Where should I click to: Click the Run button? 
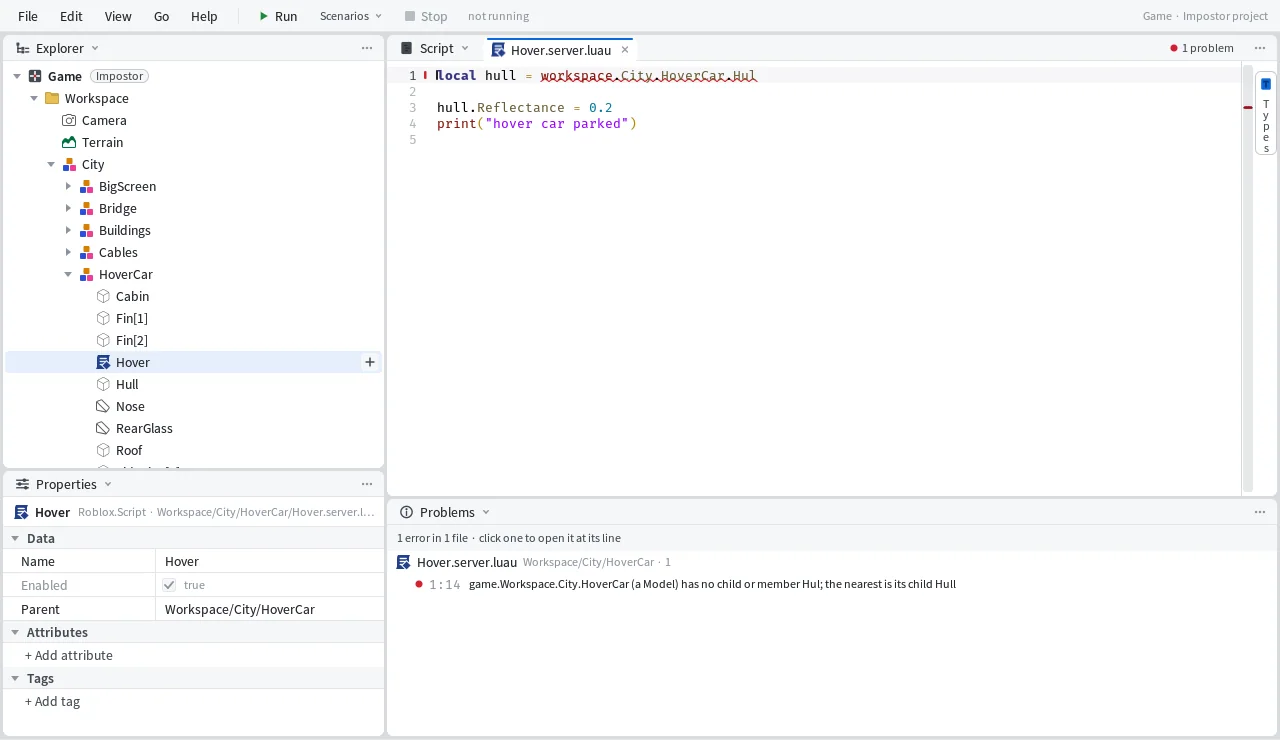click(278, 16)
